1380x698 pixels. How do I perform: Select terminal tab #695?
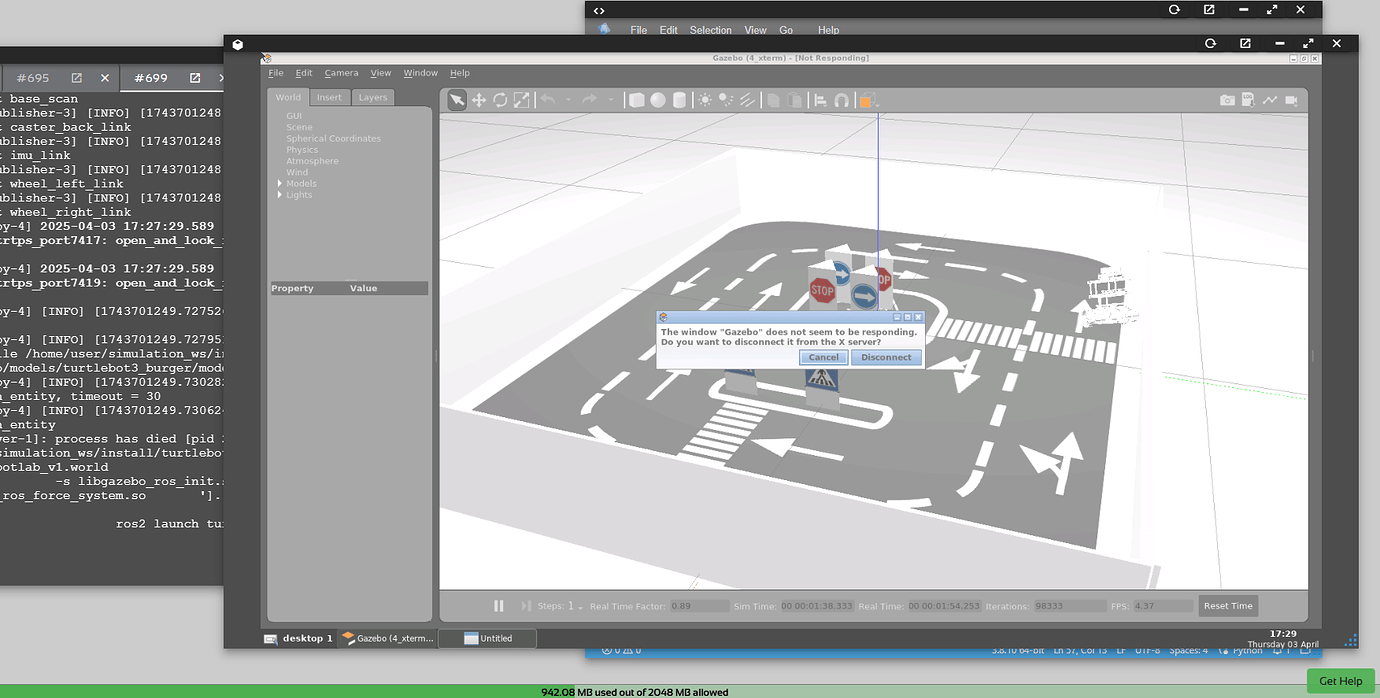33,78
